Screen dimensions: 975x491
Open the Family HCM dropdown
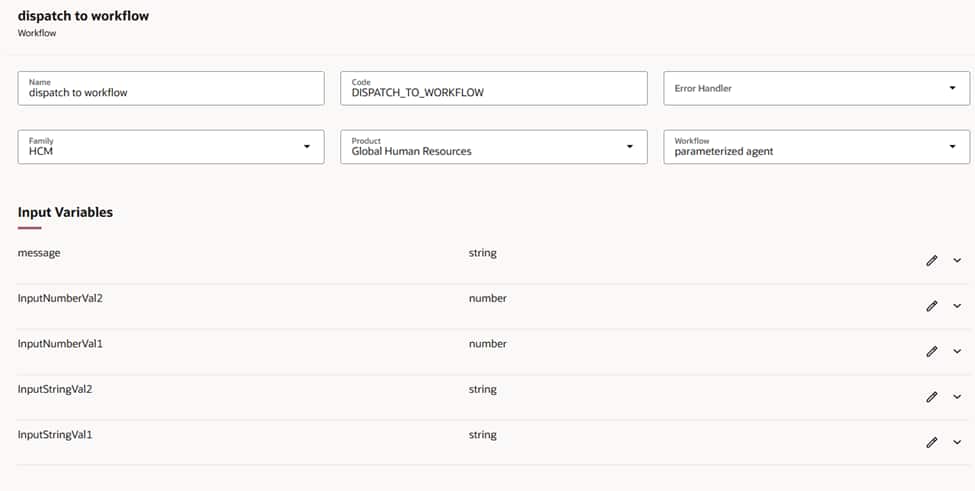tap(307, 147)
